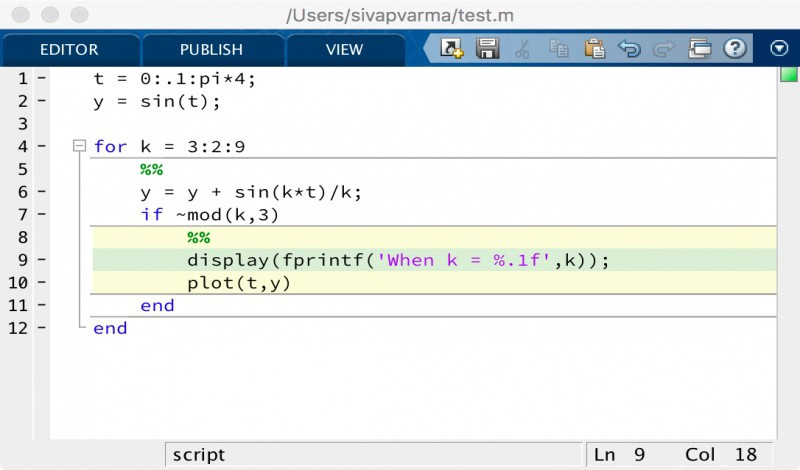Click the 'Ln 9' status indicator
Viewport: 800px width, 470px height.
[x=619, y=454]
